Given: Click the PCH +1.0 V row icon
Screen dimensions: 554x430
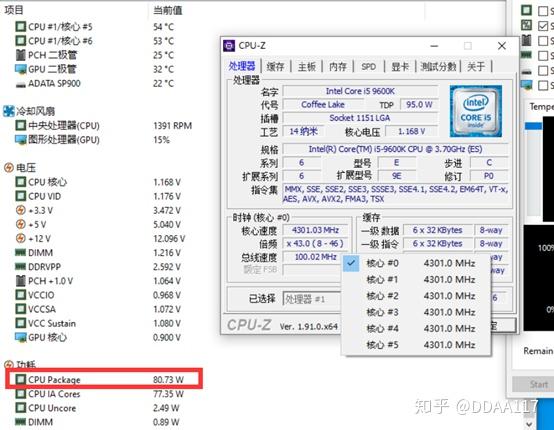Looking at the screenshot, I should [21, 281].
